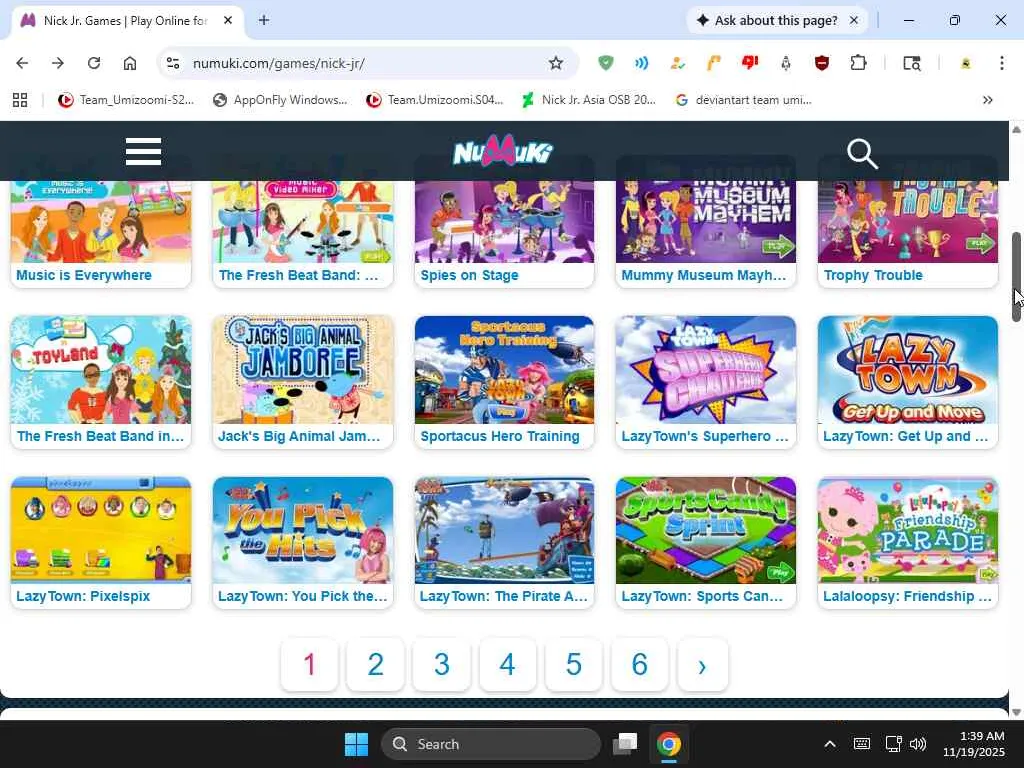Open clock showing 1:39 AM
The width and height of the screenshot is (1024, 768).
click(974, 744)
